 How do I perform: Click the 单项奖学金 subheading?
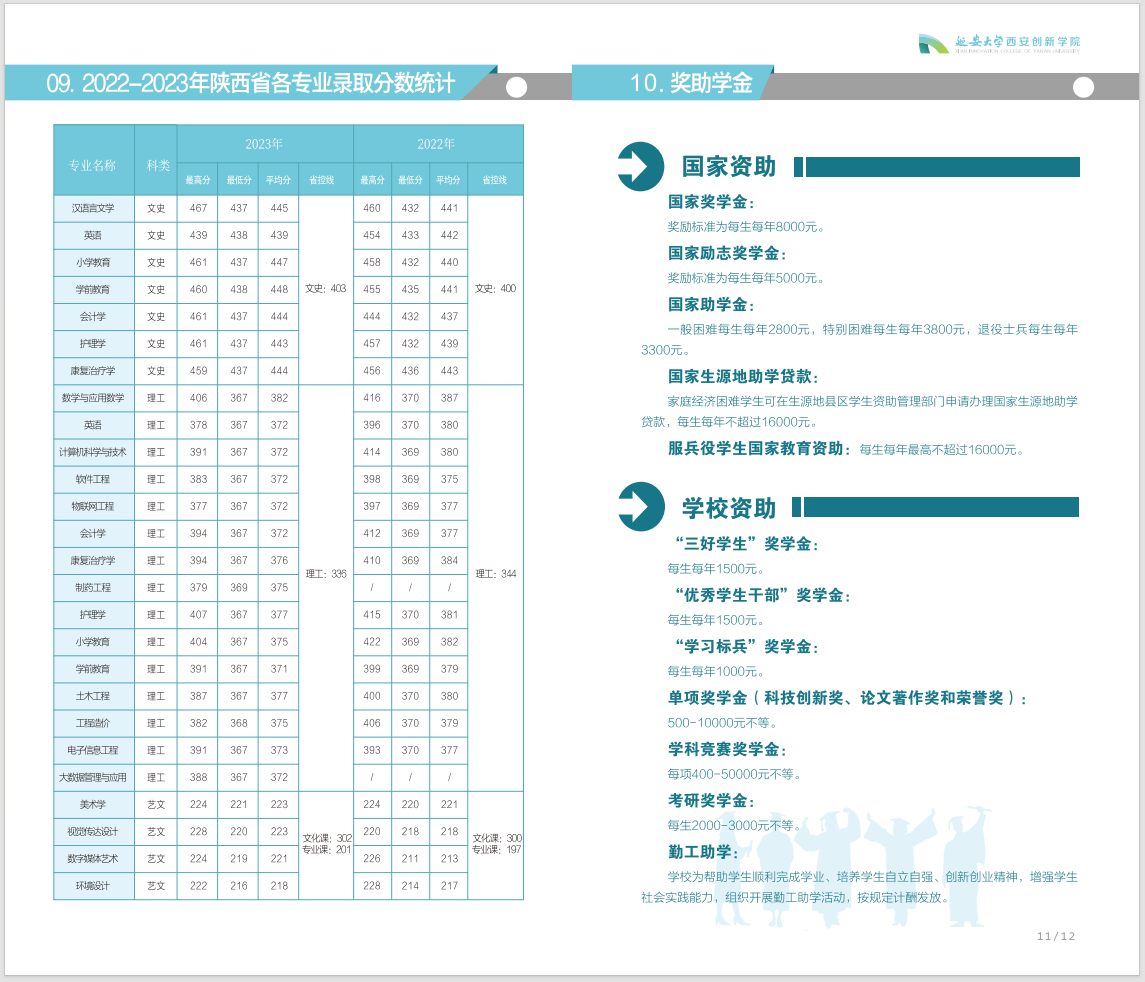848,698
